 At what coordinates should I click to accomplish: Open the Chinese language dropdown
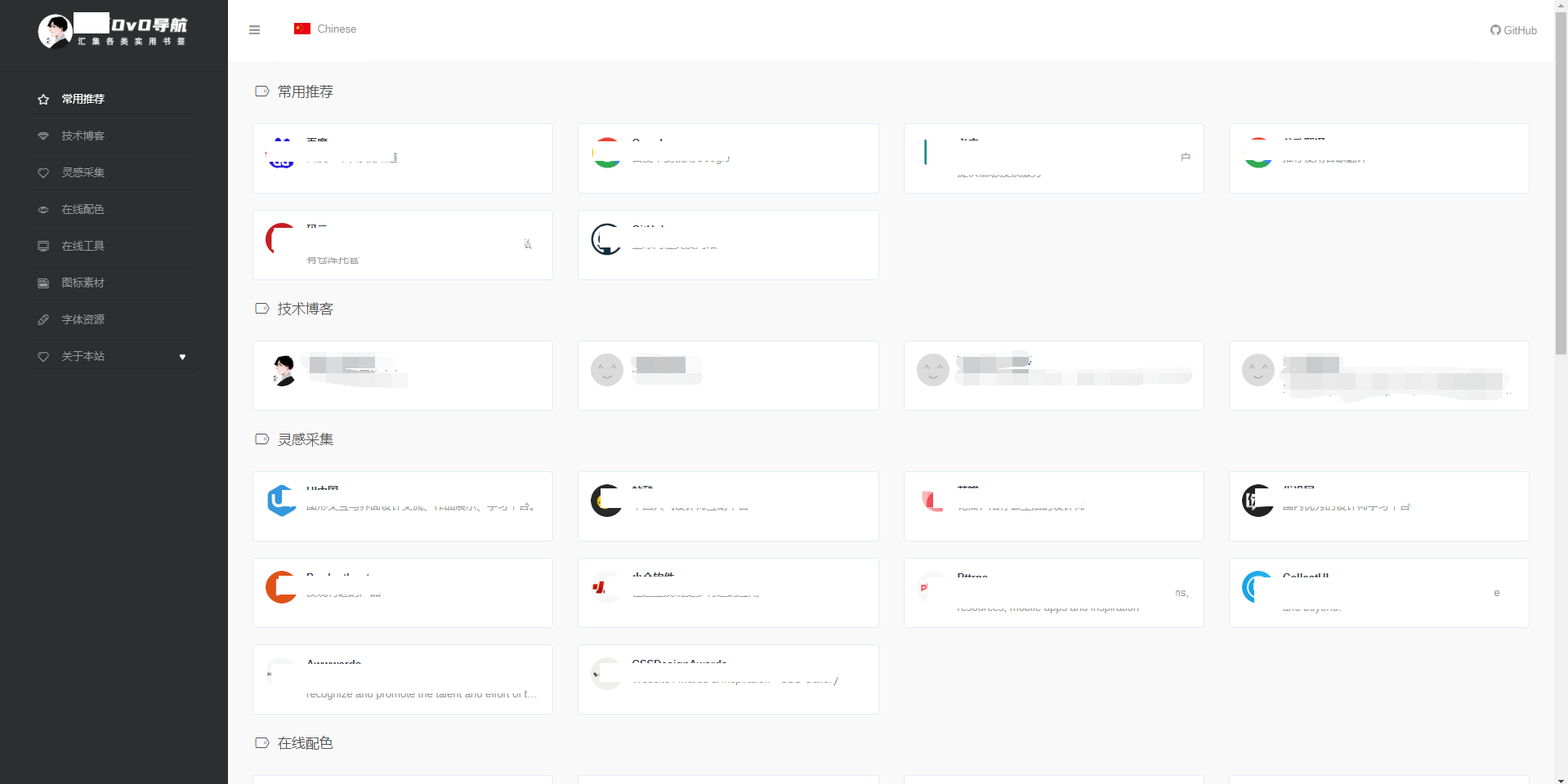325,29
